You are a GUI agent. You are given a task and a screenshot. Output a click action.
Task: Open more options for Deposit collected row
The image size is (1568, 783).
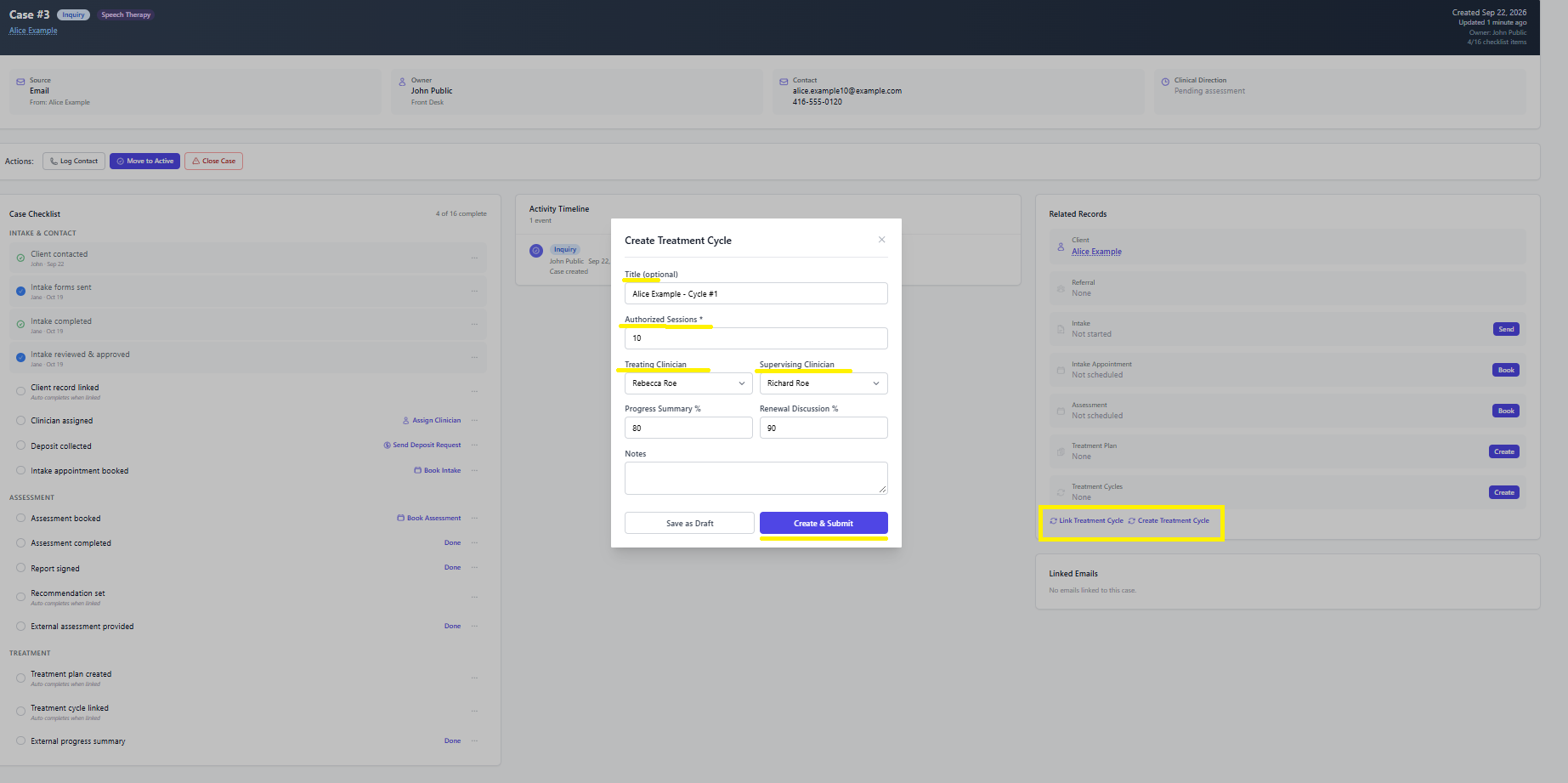[474, 445]
